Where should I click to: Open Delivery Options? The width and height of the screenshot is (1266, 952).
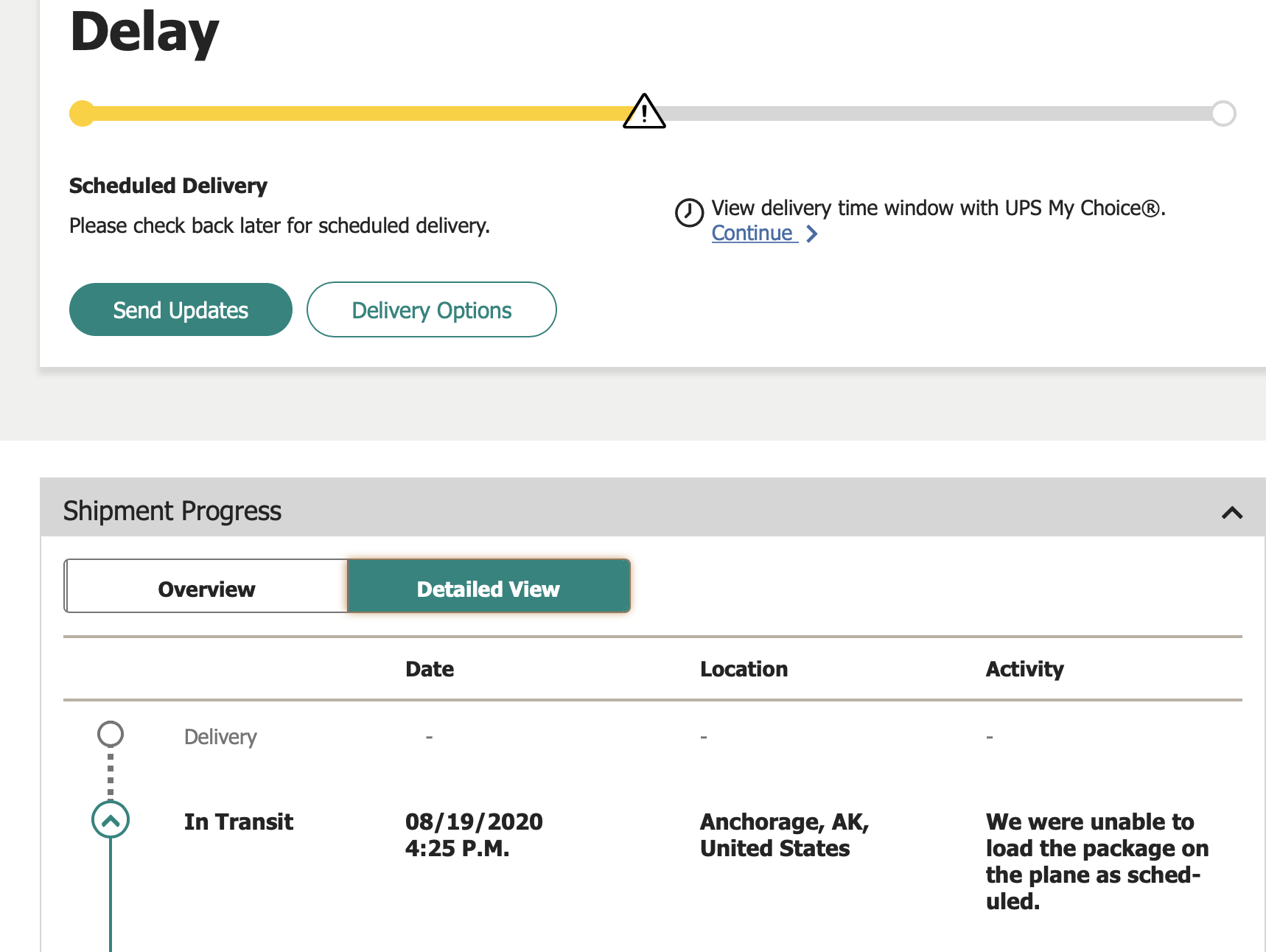(x=432, y=309)
